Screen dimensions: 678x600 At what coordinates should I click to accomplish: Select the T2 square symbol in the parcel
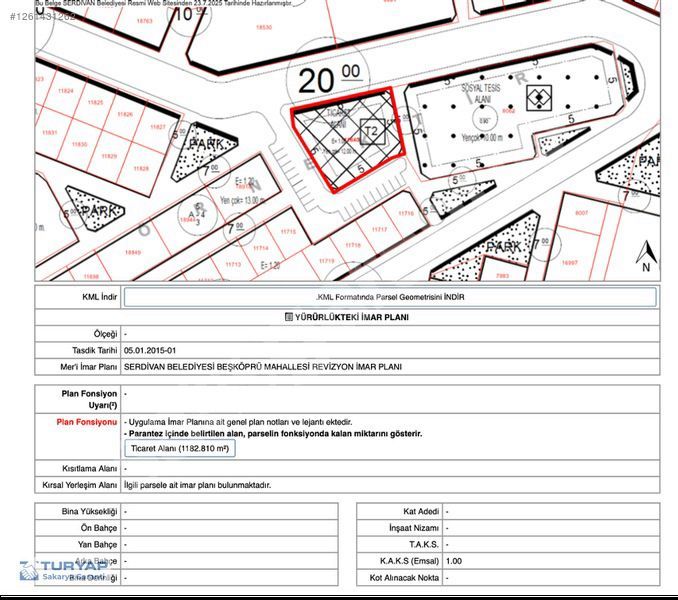click(x=372, y=131)
